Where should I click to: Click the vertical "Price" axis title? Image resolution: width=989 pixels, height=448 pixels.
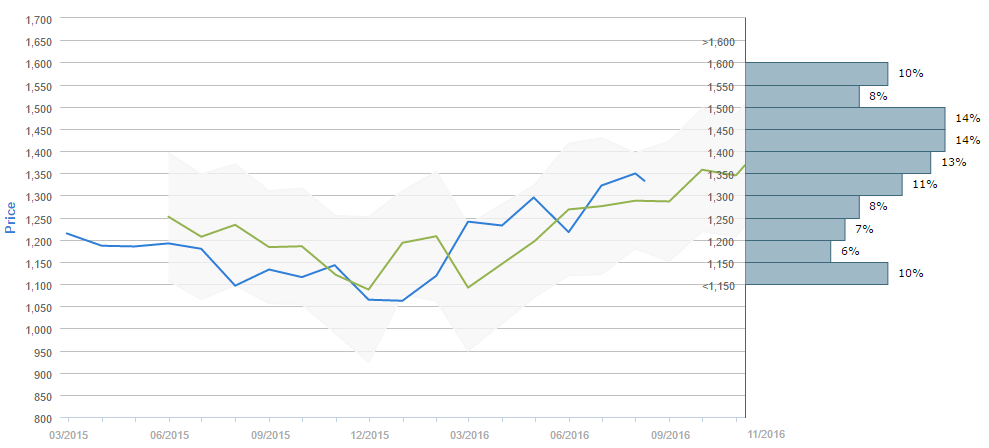[11, 217]
